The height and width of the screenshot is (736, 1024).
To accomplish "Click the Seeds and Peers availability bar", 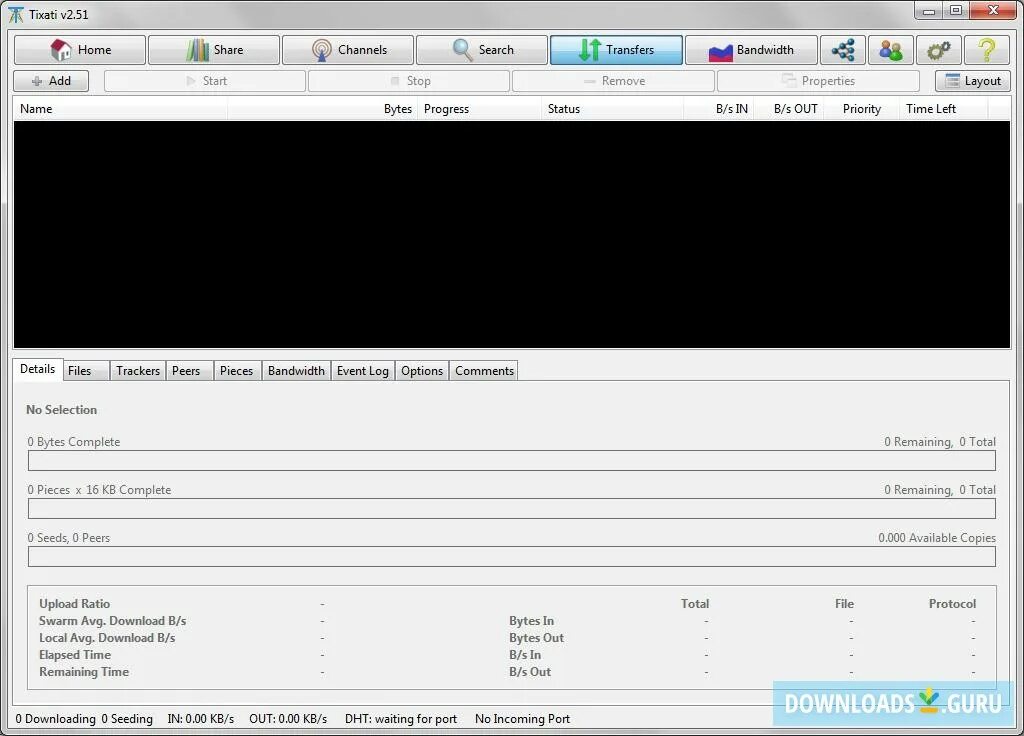I will coord(512,557).
